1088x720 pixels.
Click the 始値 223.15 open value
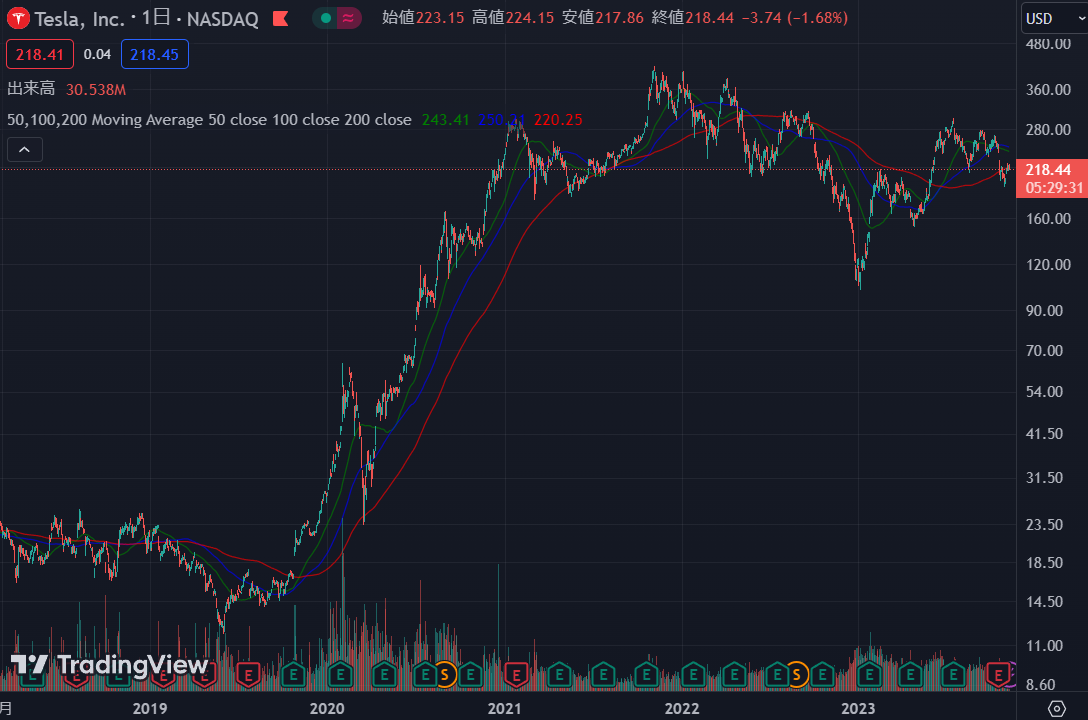(423, 18)
